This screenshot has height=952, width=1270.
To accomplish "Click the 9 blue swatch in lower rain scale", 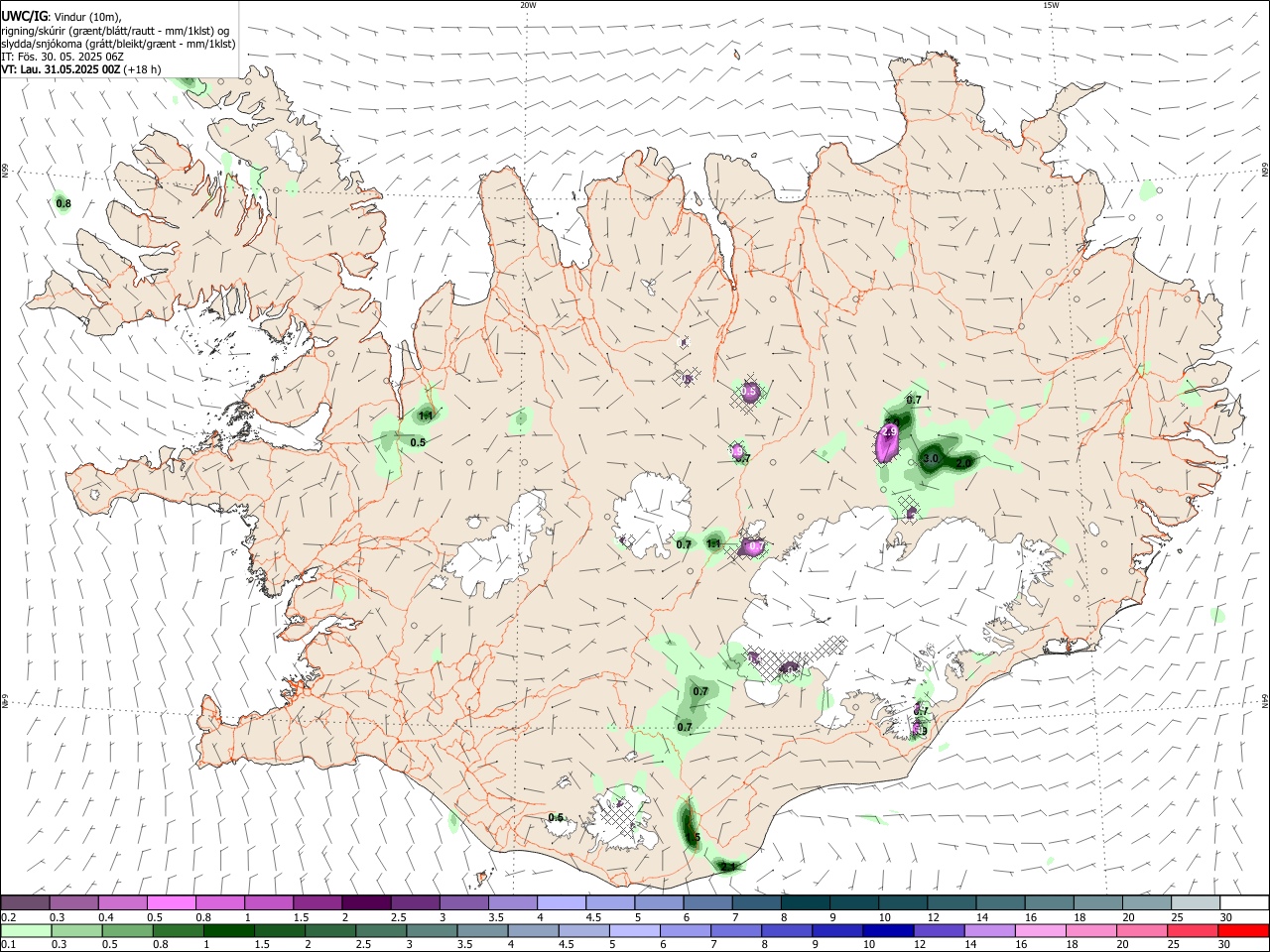I will (836, 930).
